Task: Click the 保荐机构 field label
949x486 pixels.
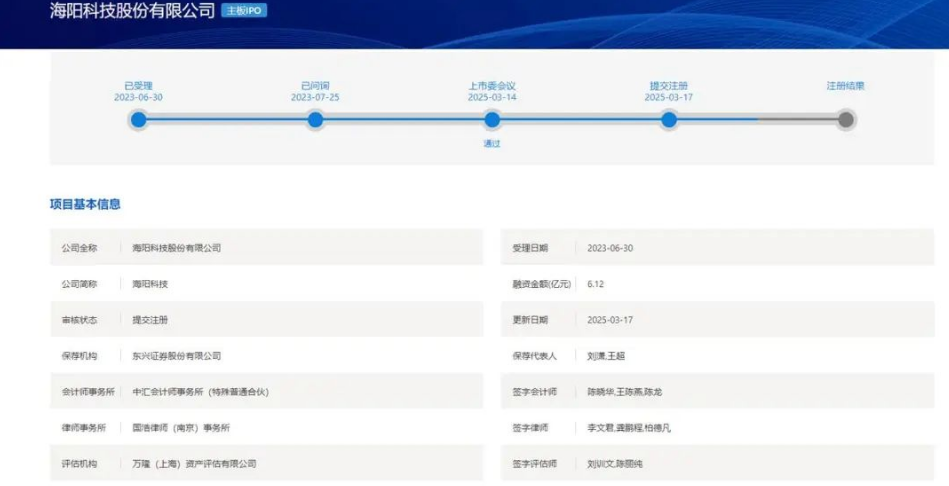Action: point(79,356)
